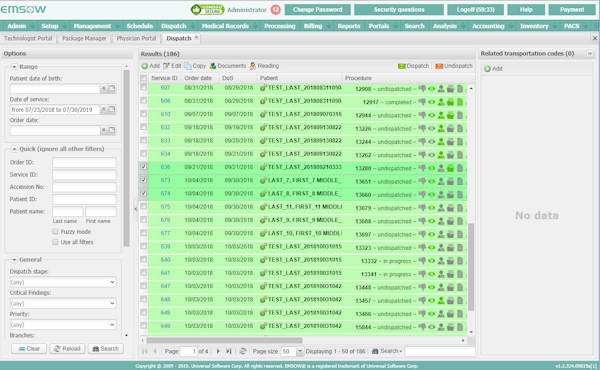Click the Reading toolbar icon

tap(253, 66)
